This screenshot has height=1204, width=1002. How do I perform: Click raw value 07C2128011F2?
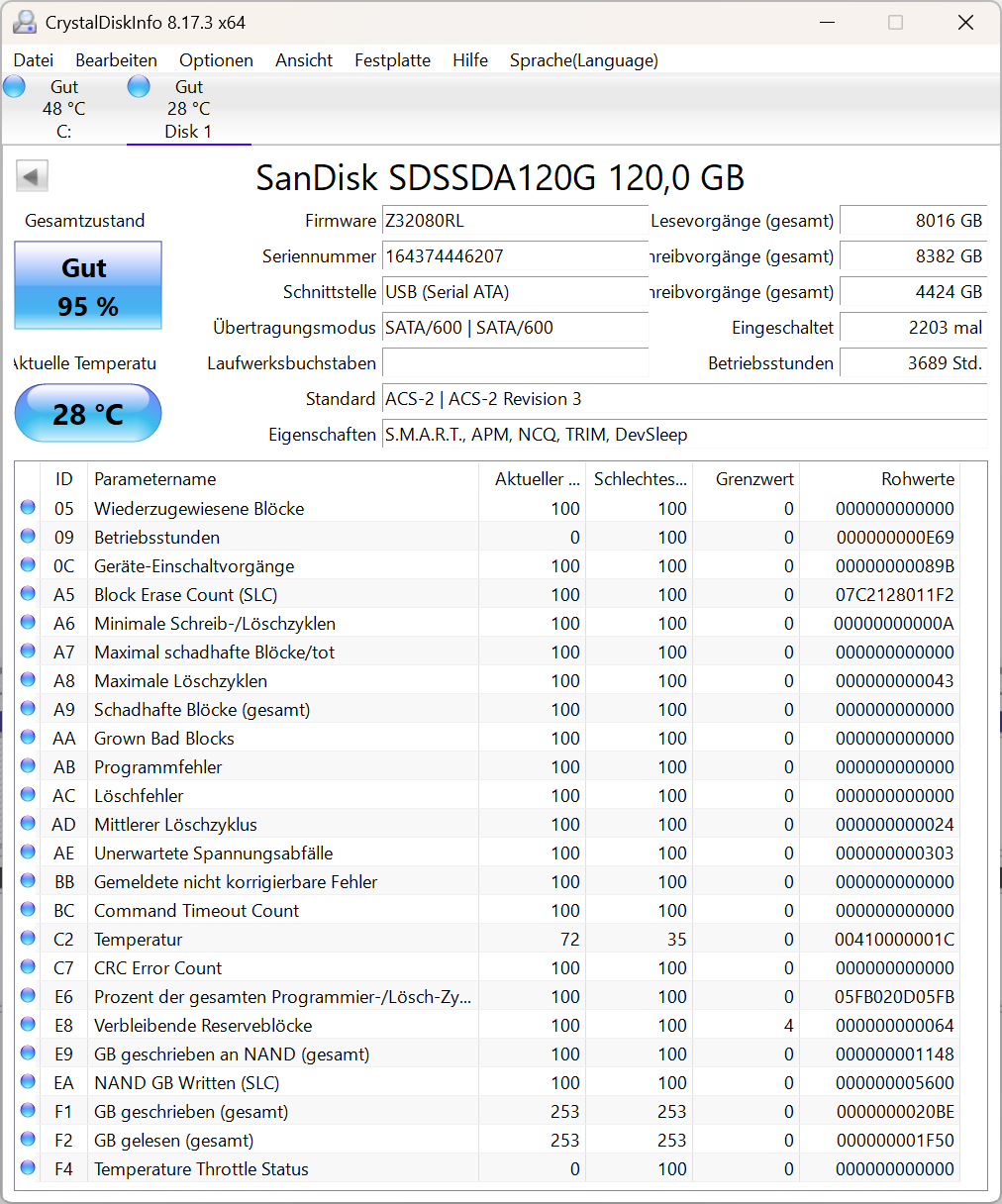[x=895, y=594]
